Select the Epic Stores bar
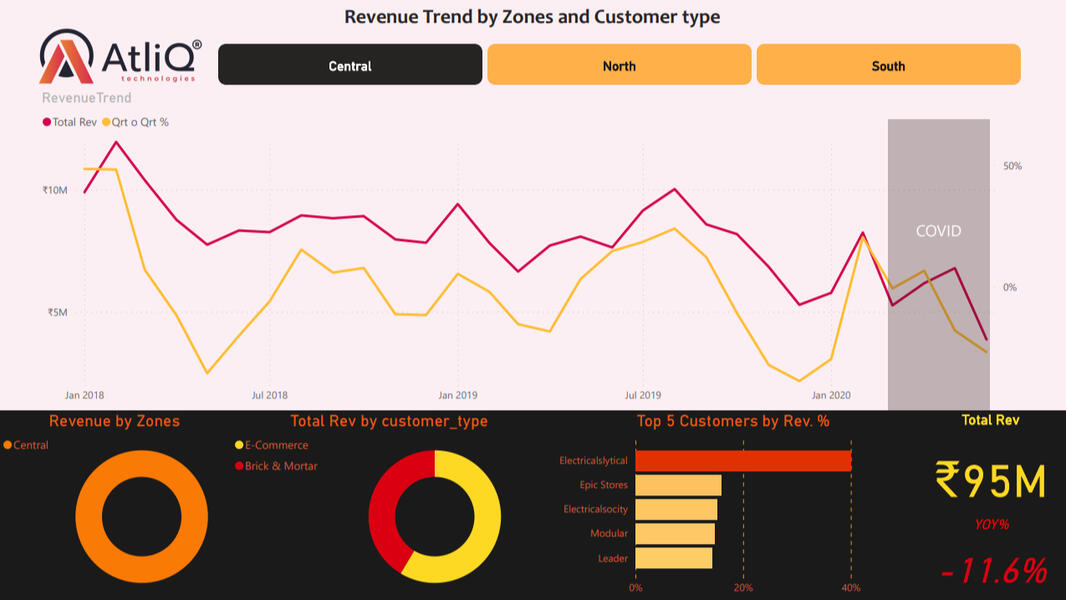 tap(678, 485)
